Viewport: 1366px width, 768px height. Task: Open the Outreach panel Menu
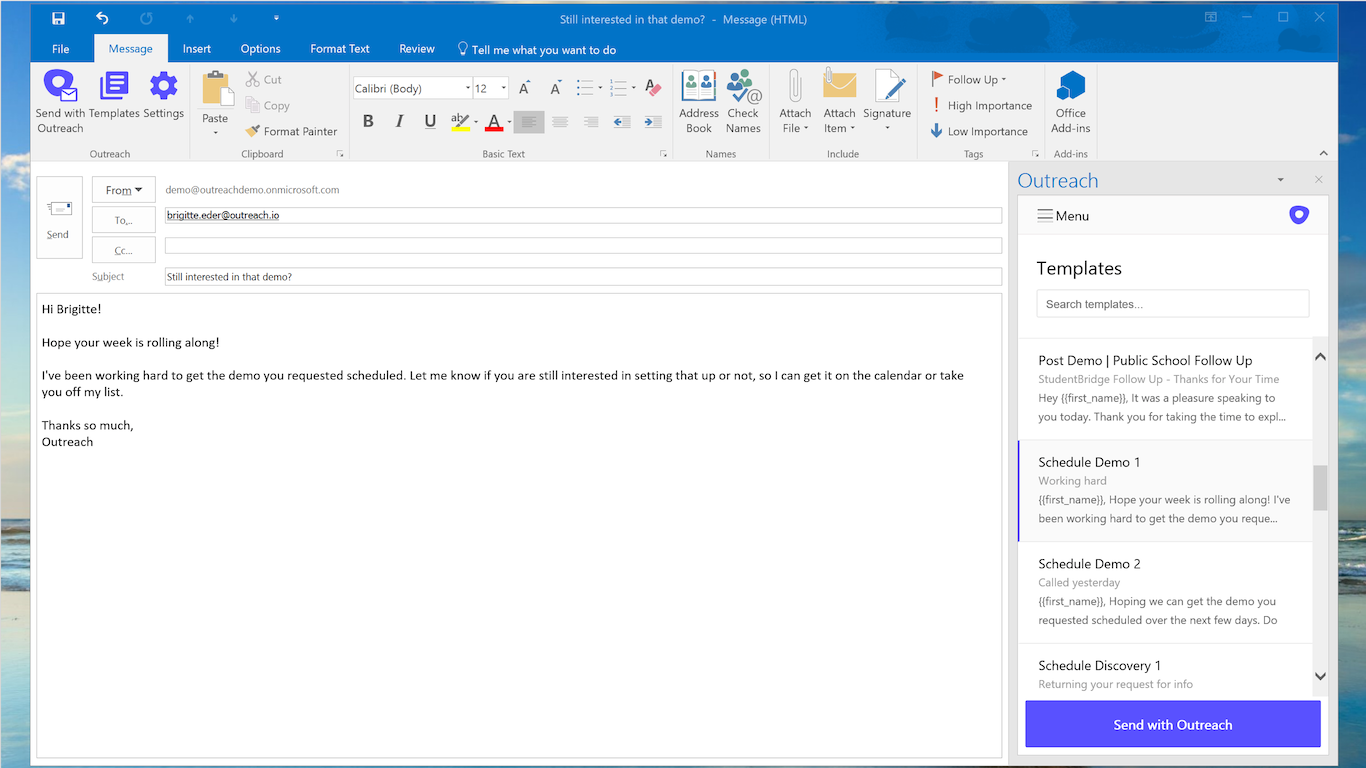point(1062,215)
